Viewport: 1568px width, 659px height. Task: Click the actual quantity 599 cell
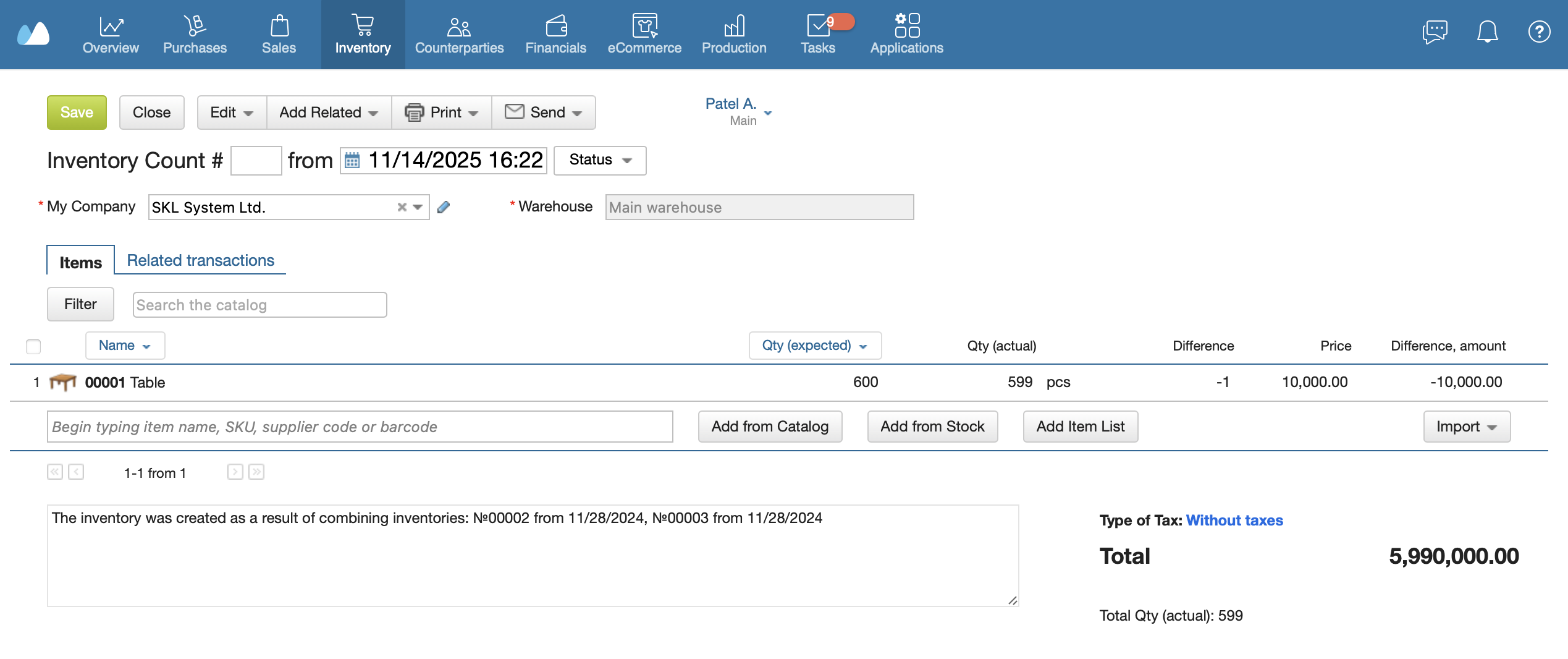point(1019,382)
